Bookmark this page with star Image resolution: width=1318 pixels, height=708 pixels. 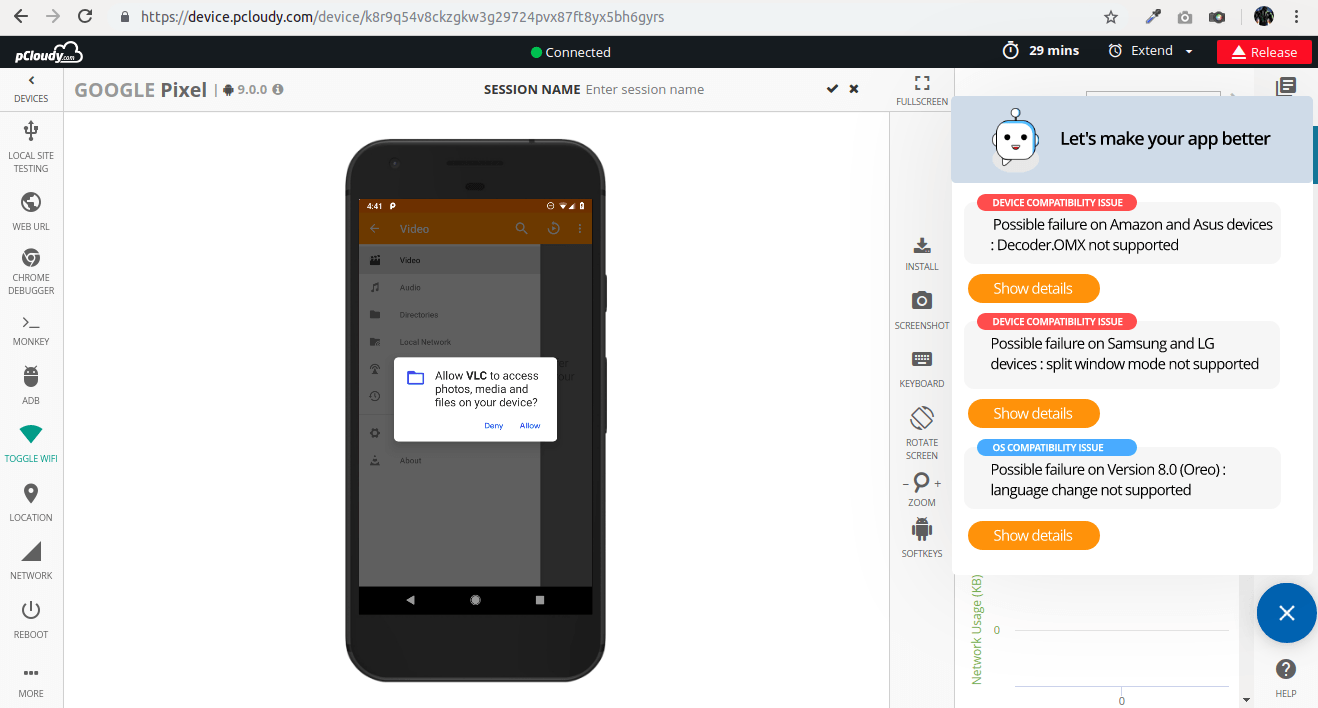pyautogui.click(x=1111, y=17)
